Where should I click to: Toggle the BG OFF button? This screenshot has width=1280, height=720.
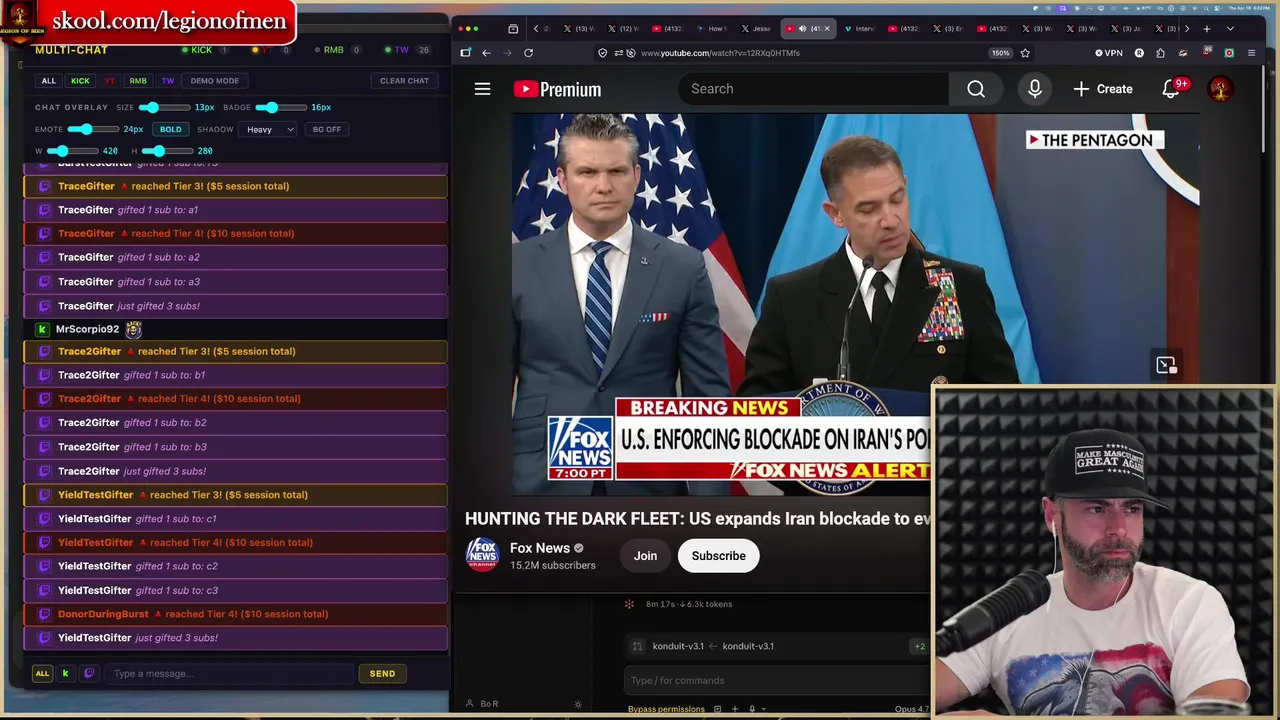click(x=326, y=129)
